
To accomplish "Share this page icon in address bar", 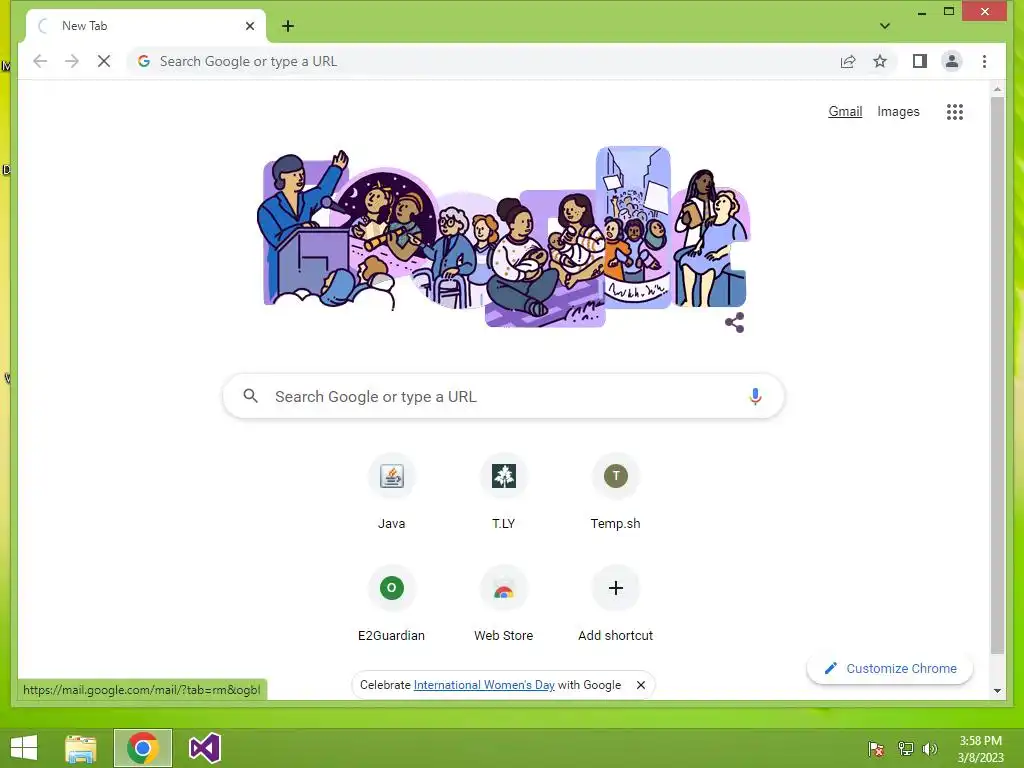I will coord(848,61).
